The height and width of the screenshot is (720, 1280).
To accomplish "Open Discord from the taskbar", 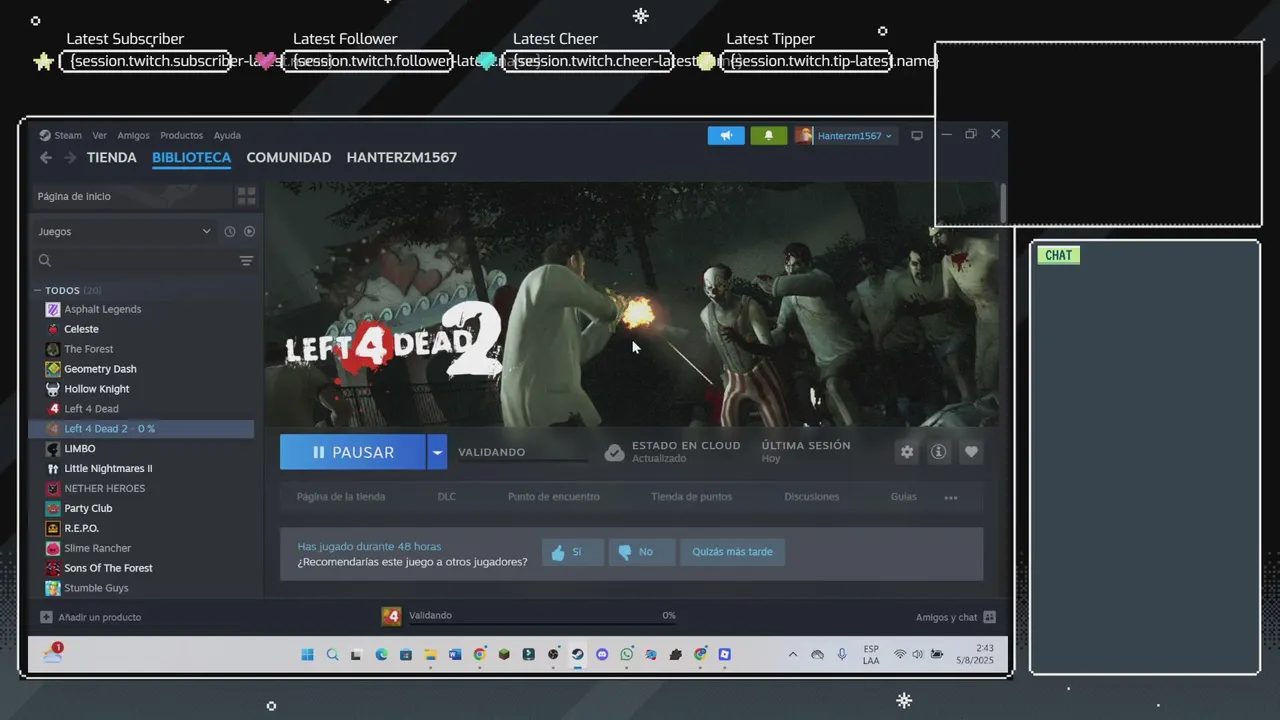I will [x=602, y=655].
